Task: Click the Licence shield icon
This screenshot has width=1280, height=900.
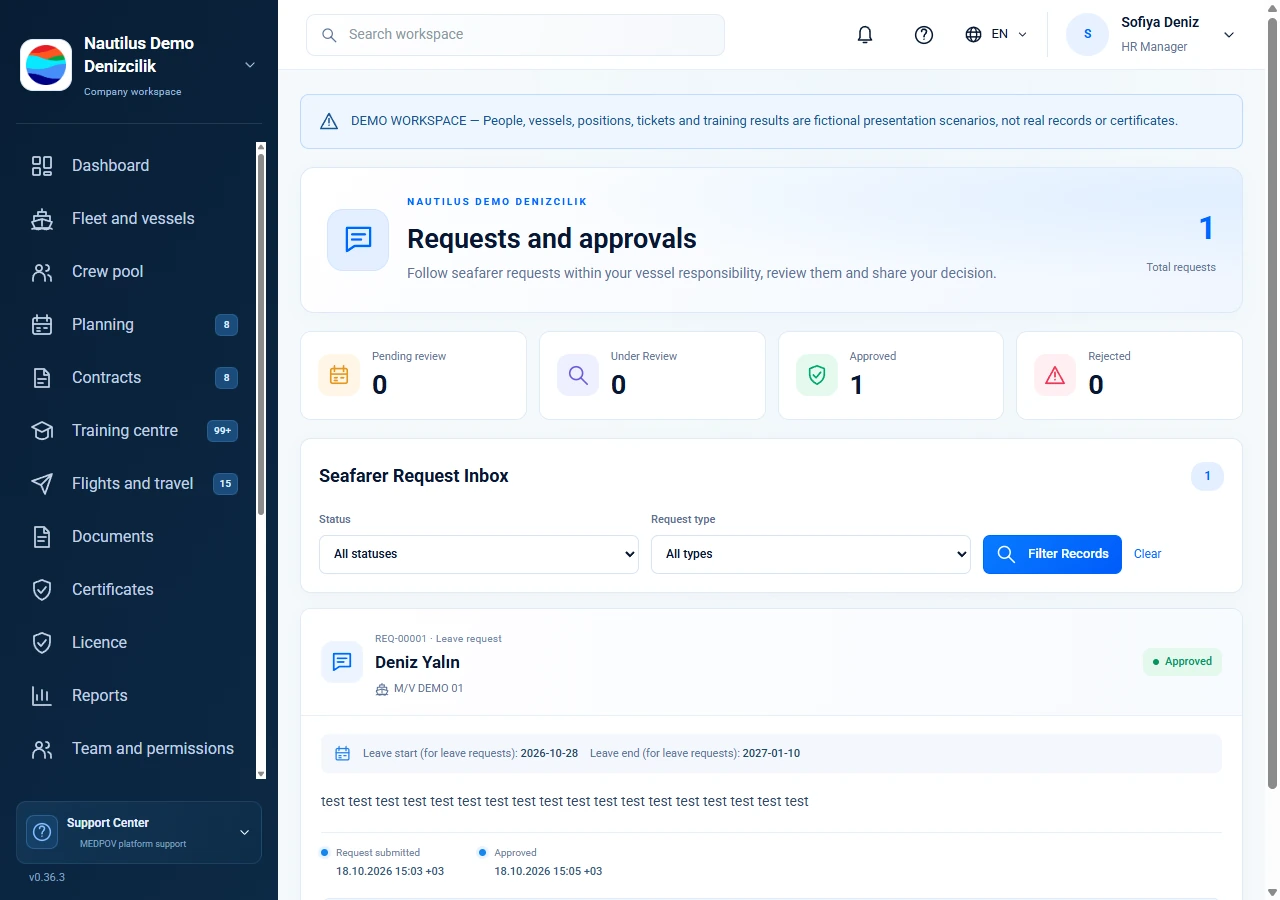Action: (42, 643)
